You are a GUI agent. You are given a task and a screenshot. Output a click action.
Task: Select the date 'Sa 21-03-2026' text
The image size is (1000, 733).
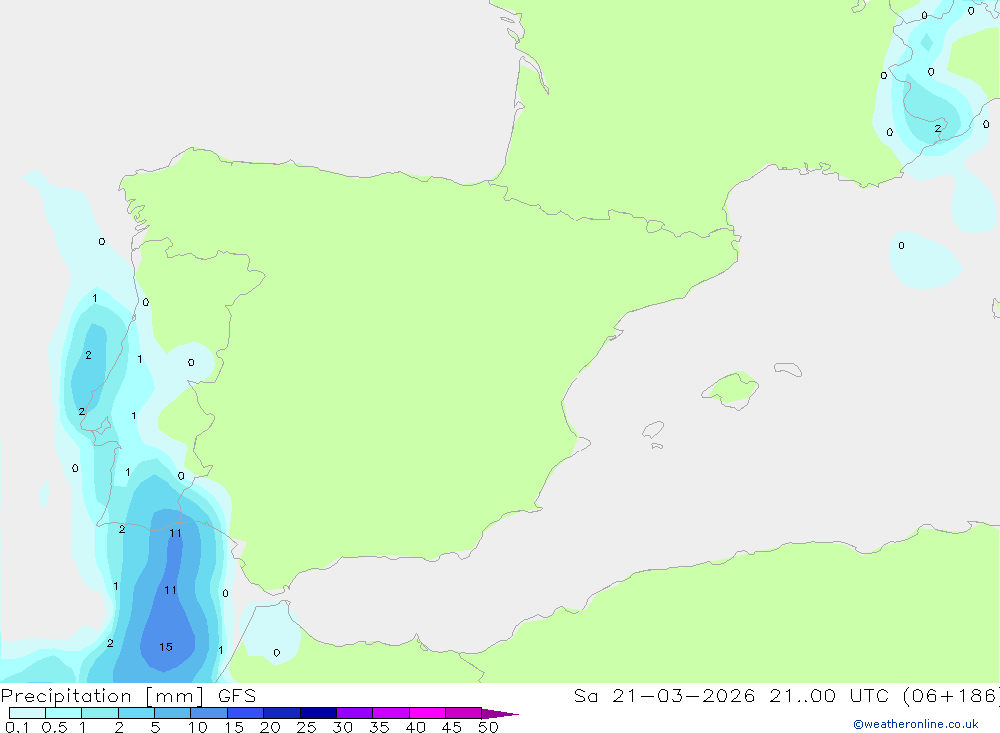(x=665, y=696)
